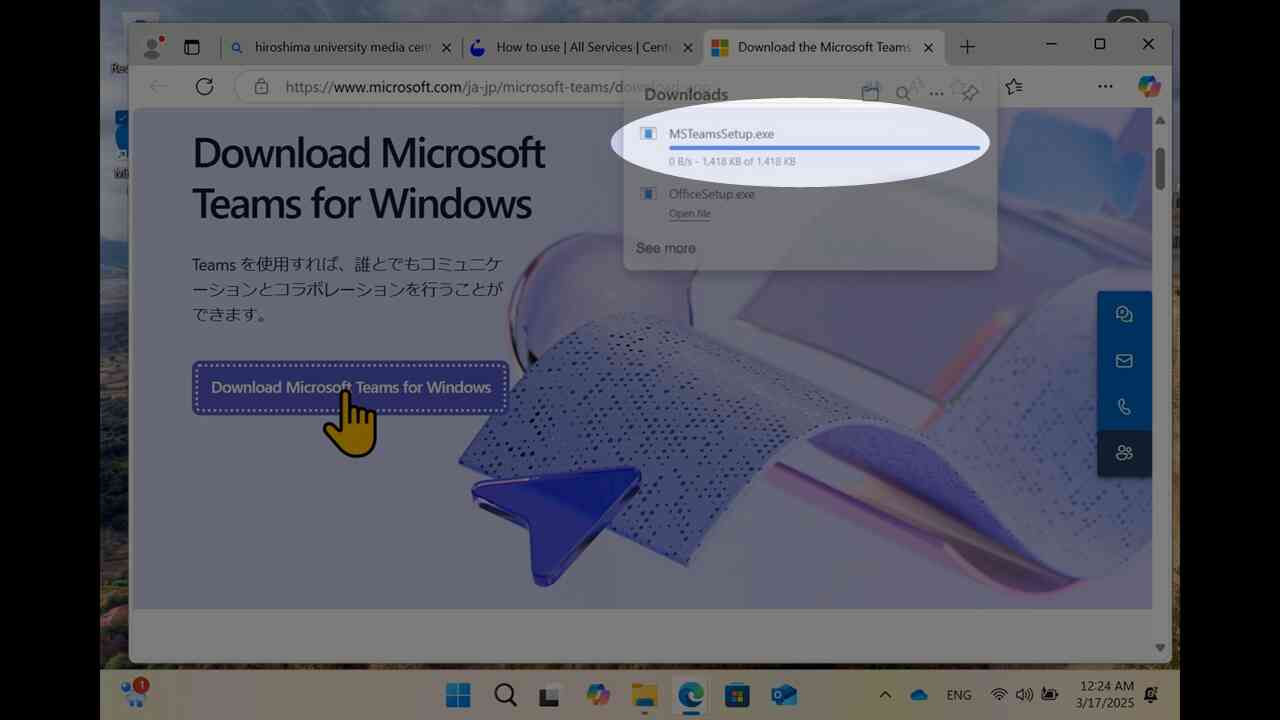Image resolution: width=1280 pixels, height=720 pixels.
Task: Open a new browser tab
Action: point(967,47)
